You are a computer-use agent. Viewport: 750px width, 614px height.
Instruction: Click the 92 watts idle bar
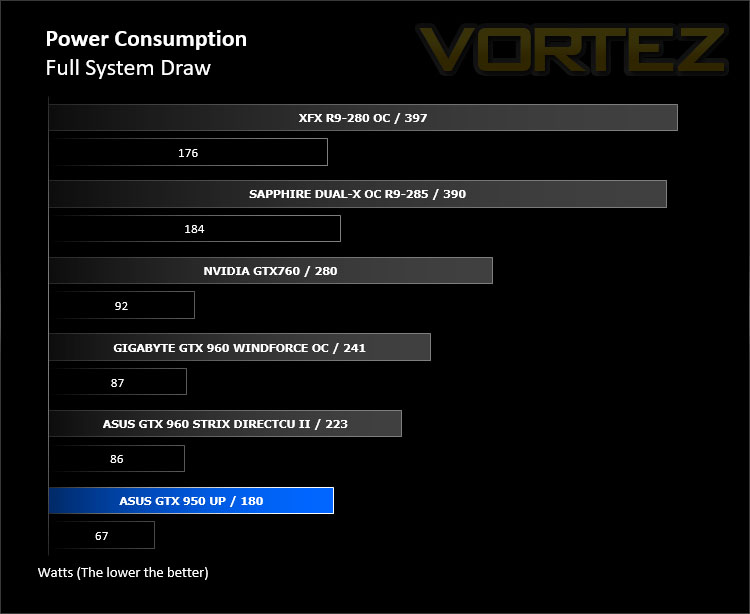(121, 305)
